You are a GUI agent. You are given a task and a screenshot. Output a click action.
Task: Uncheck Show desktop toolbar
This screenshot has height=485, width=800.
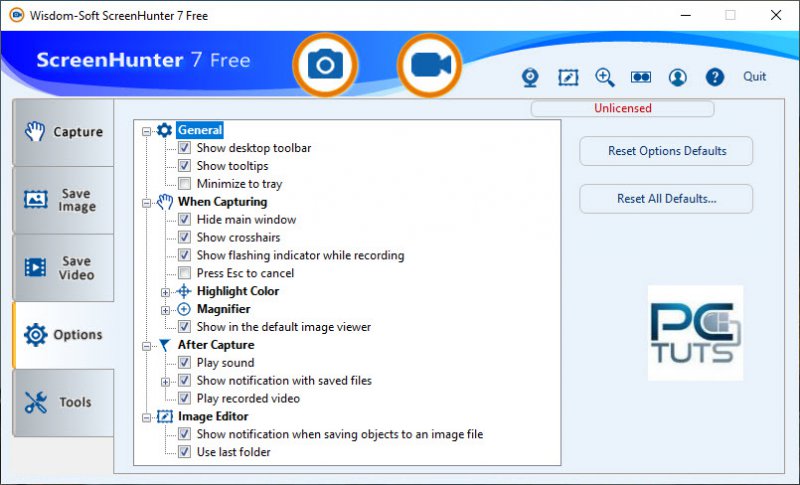click(x=184, y=148)
